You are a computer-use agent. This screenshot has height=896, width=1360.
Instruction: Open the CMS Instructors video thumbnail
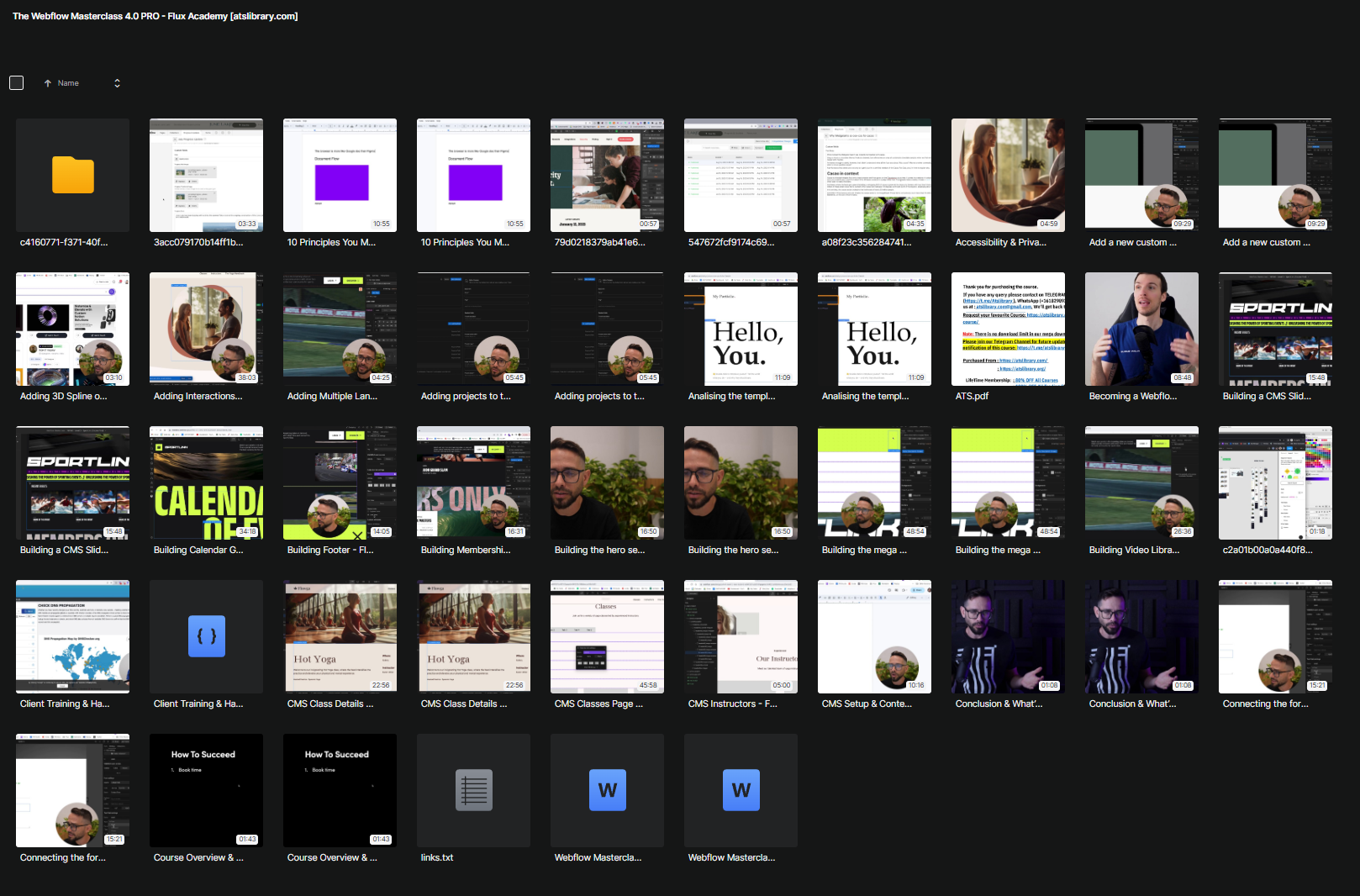(741, 636)
